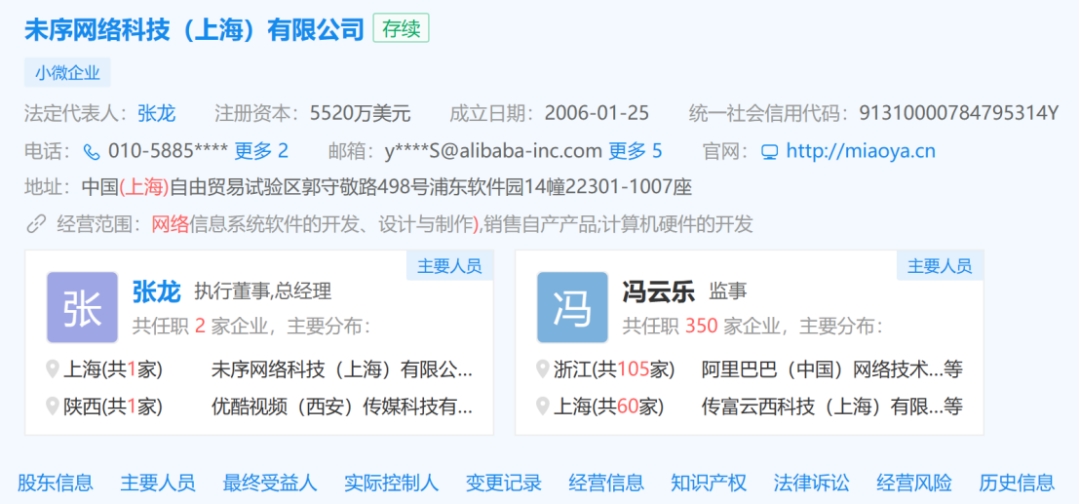Click the 执行董事,总经理 title text
Screen dimensions: 1080x504
click(263, 292)
